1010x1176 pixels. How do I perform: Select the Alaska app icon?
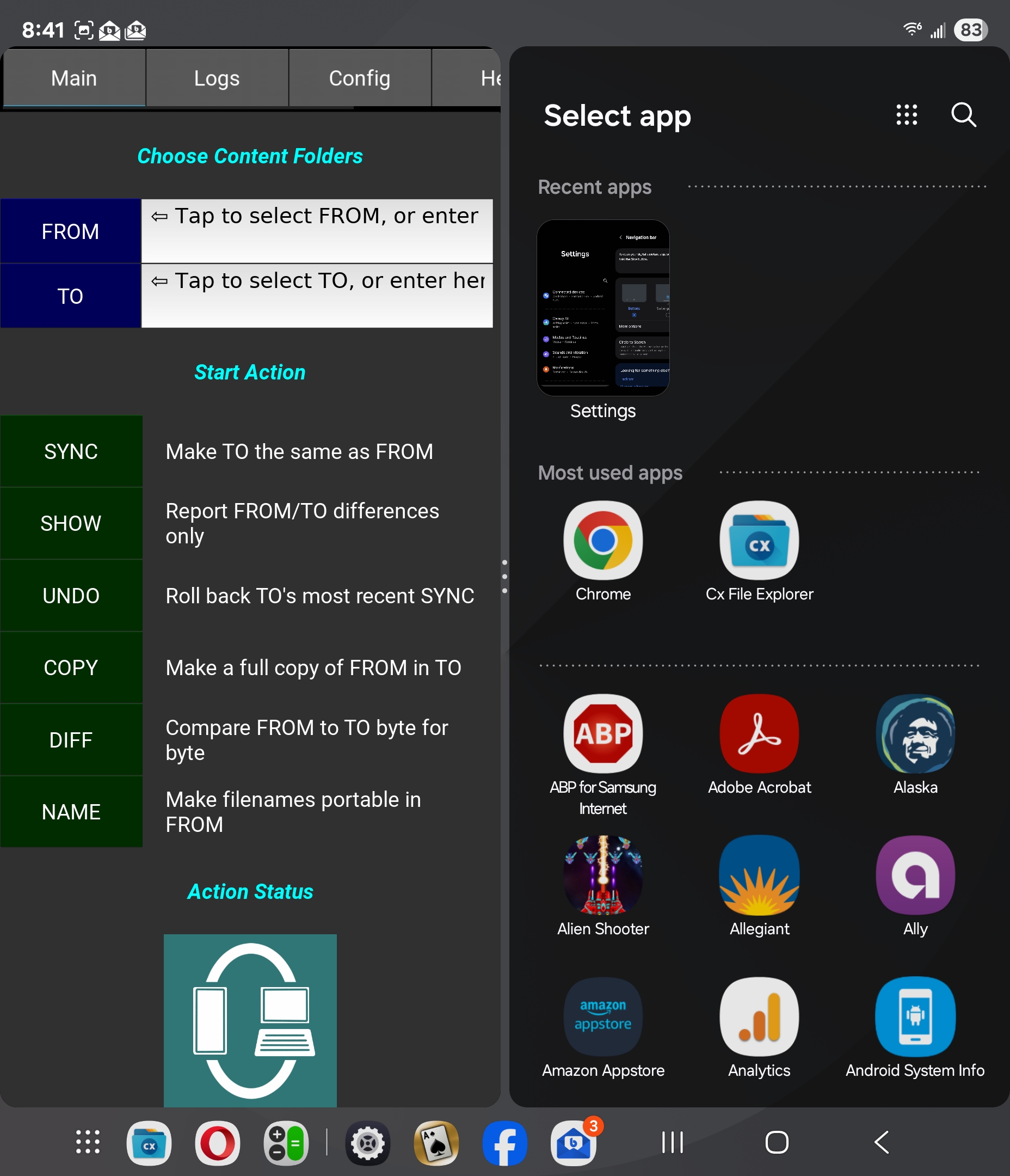click(x=915, y=733)
